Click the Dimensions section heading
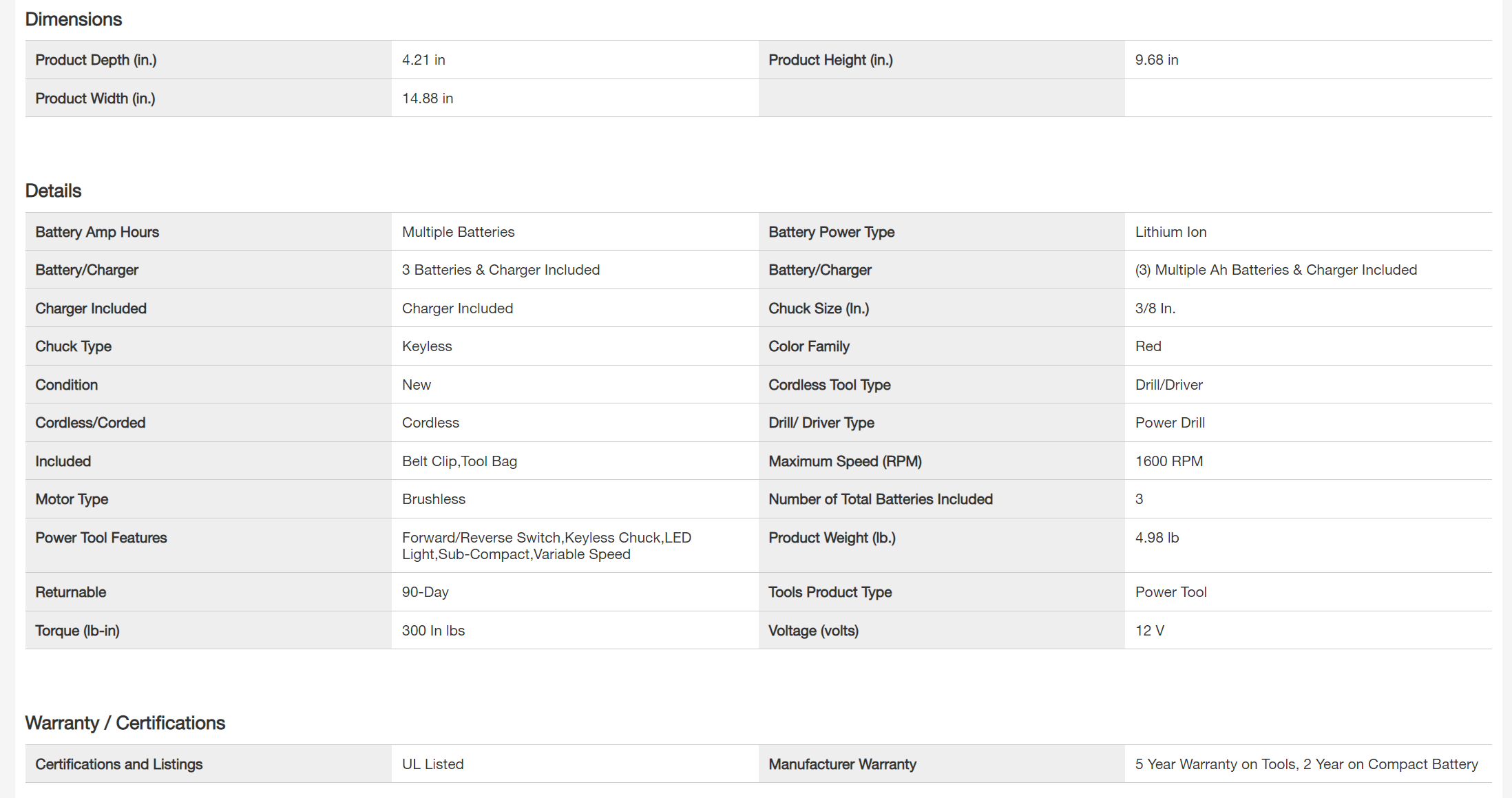 click(x=74, y=19)
